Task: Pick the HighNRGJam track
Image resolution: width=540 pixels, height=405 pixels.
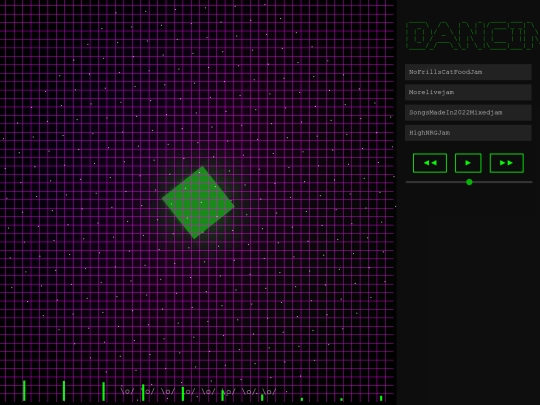Action: [468, 133]
